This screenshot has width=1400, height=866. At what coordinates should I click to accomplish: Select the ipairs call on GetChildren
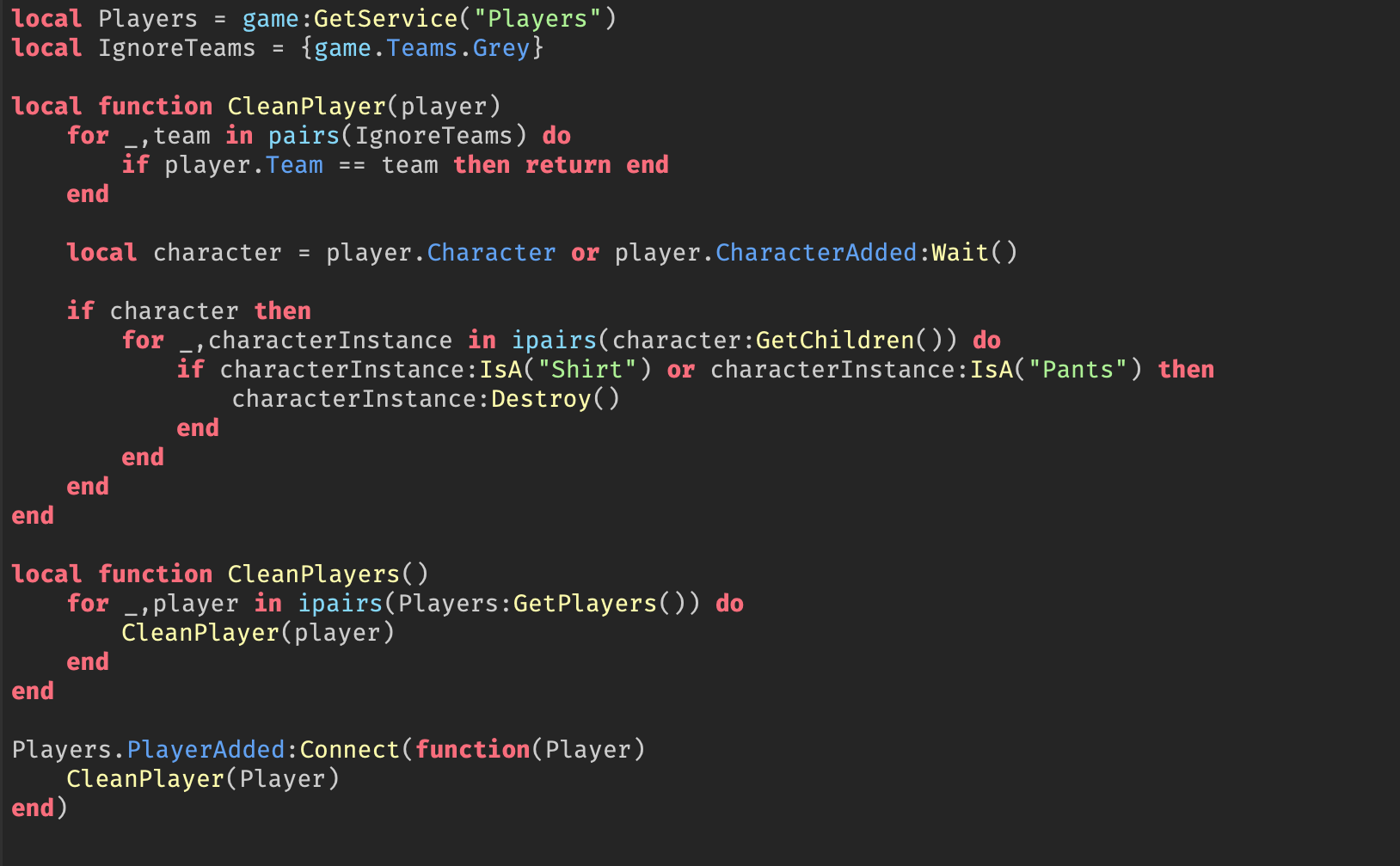tap(555, 340)
